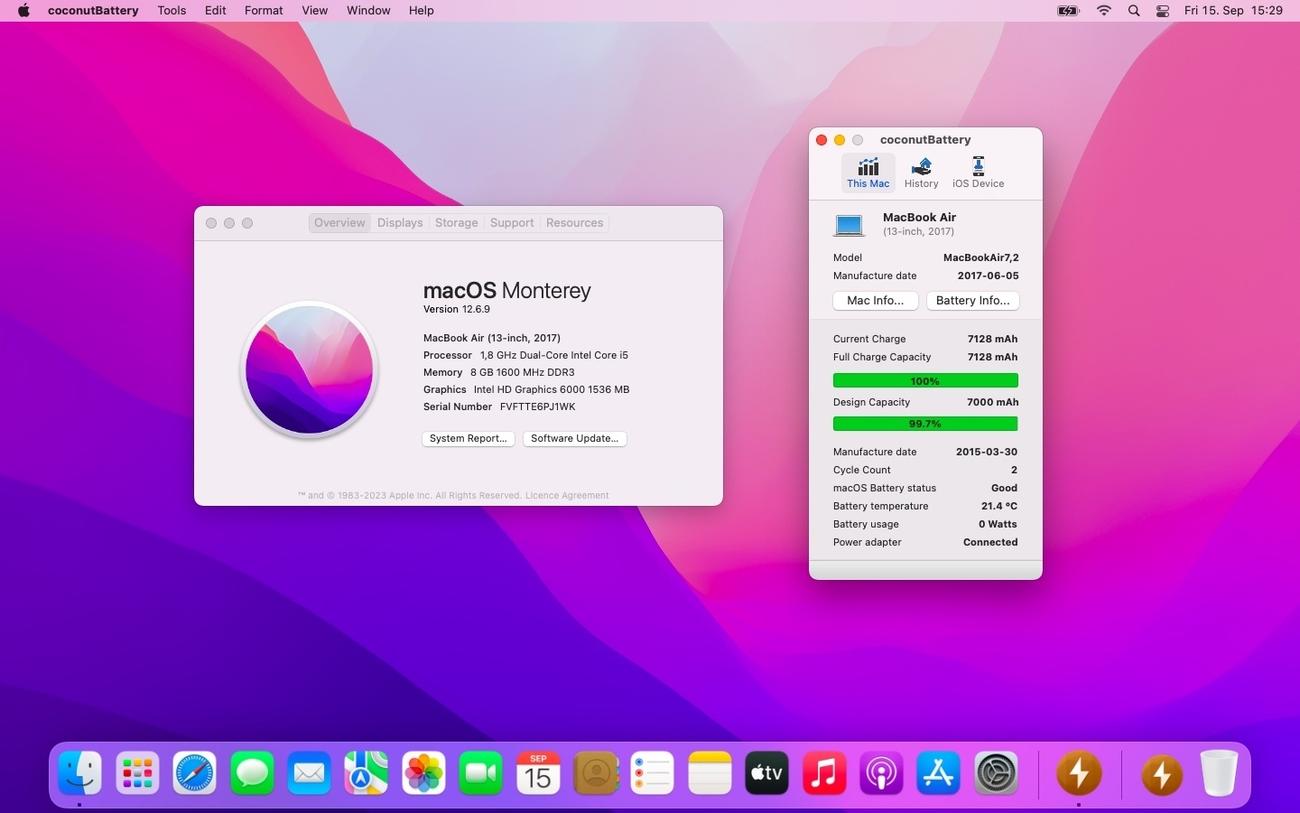The width and height of the screenshot is (1300, 813).
Task: Open the View menu
Action: point(315,10)
